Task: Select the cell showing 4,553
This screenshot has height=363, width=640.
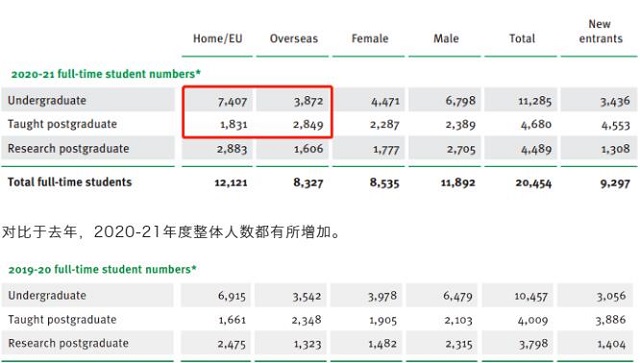Action: point(616,125)
